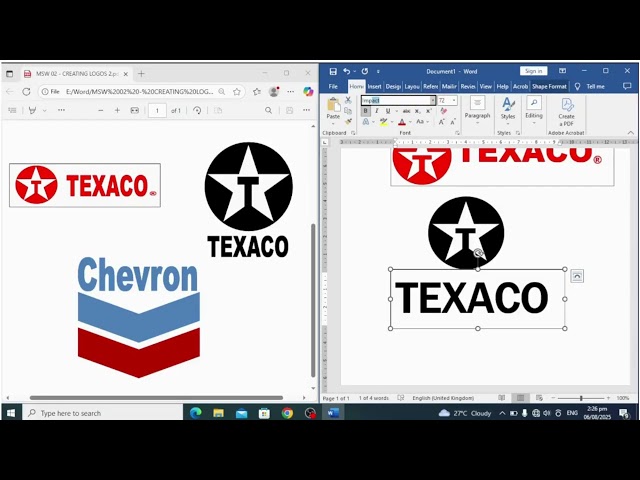Save the Word document with the floppy icon
The height and width of the screenshot is (480, 640).
pyautogui.click(x=333, y=71)
